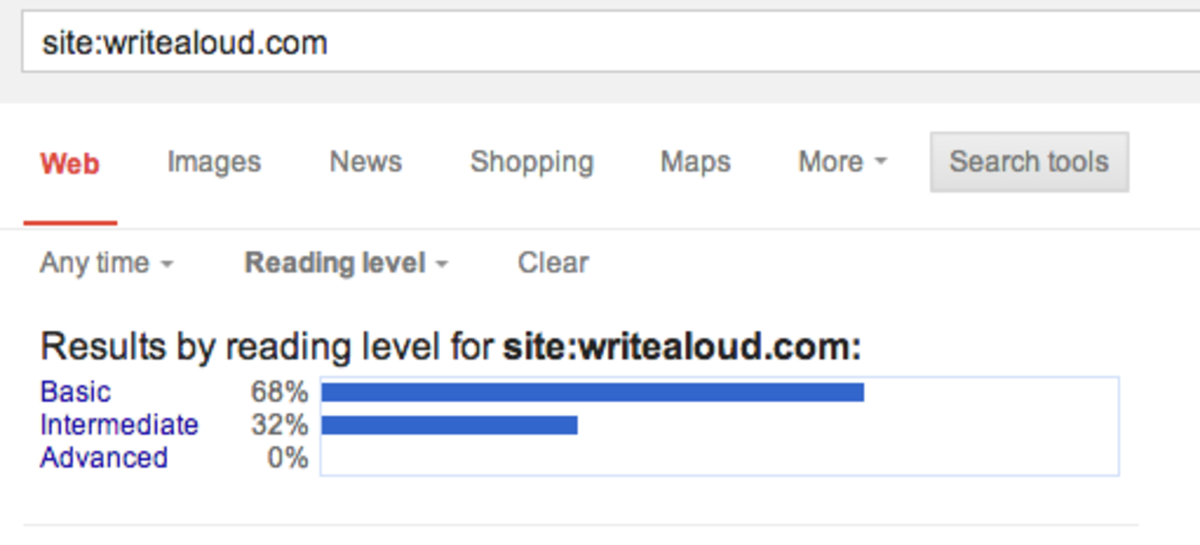Switch to the Images tab
The width and height of the screenshot is (1200, 545).
[x=214, y=162]
